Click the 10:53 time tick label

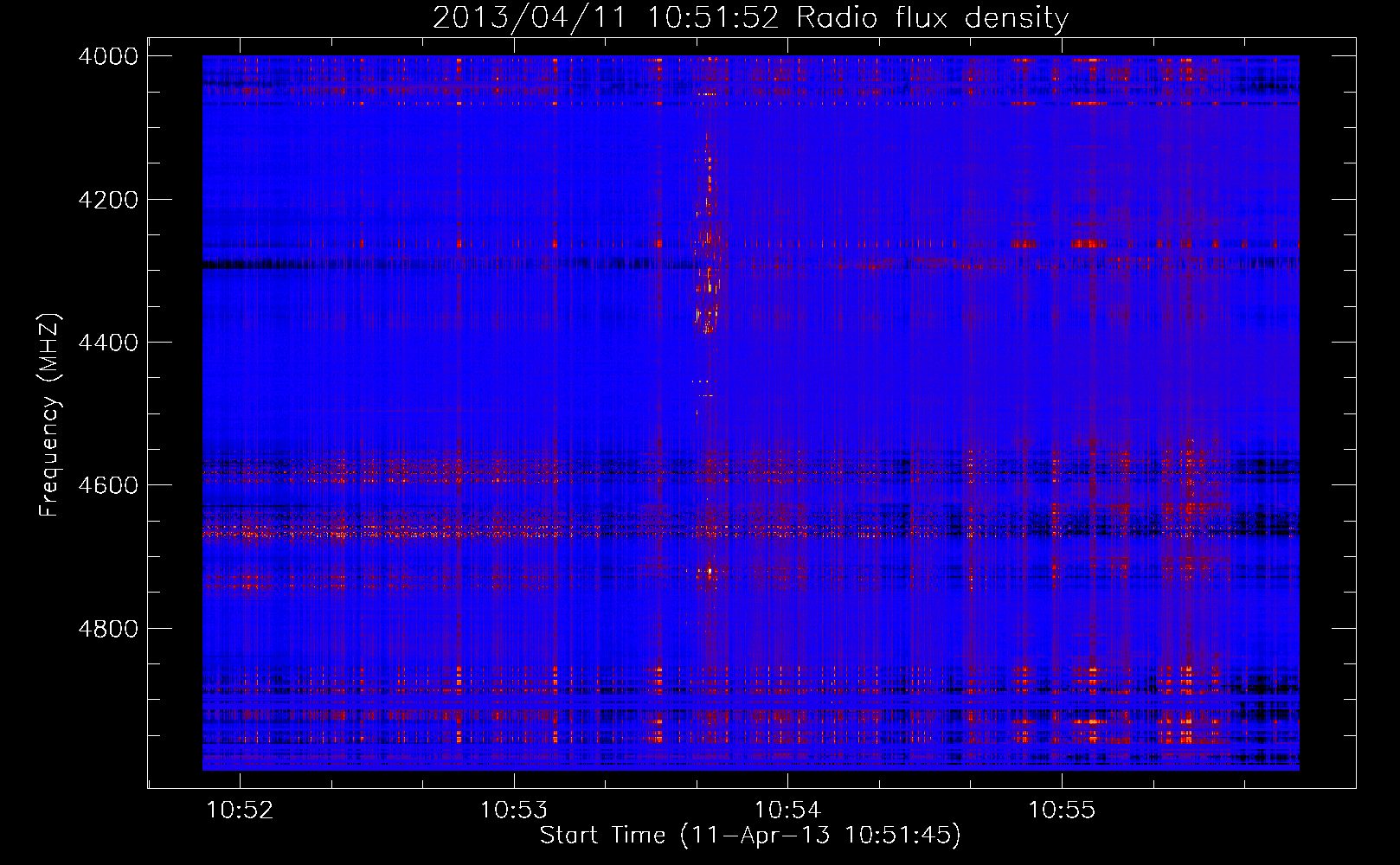pyautogui.click(x=514, y=811)
